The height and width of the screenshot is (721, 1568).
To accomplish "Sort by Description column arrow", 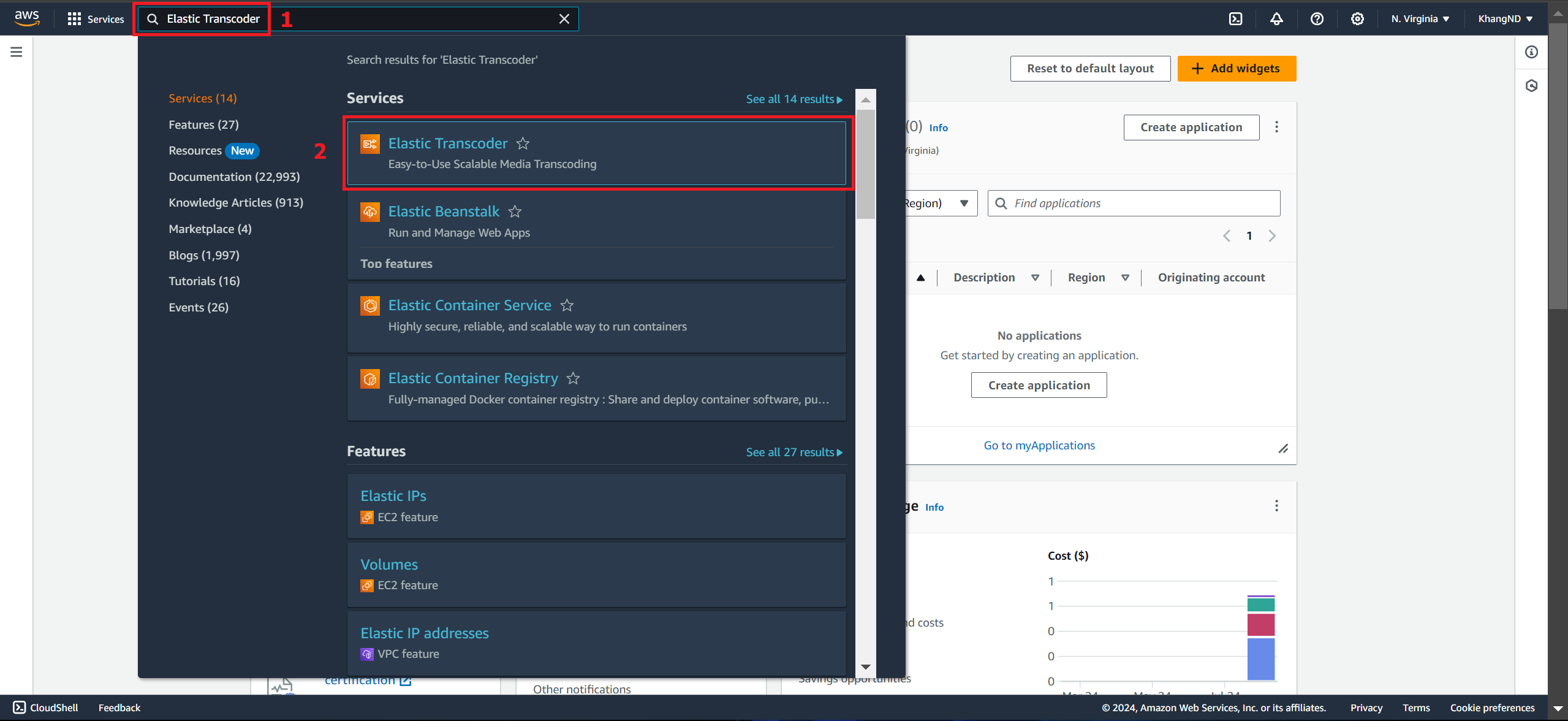I will pyautogui.click(x=1035, y=278).
